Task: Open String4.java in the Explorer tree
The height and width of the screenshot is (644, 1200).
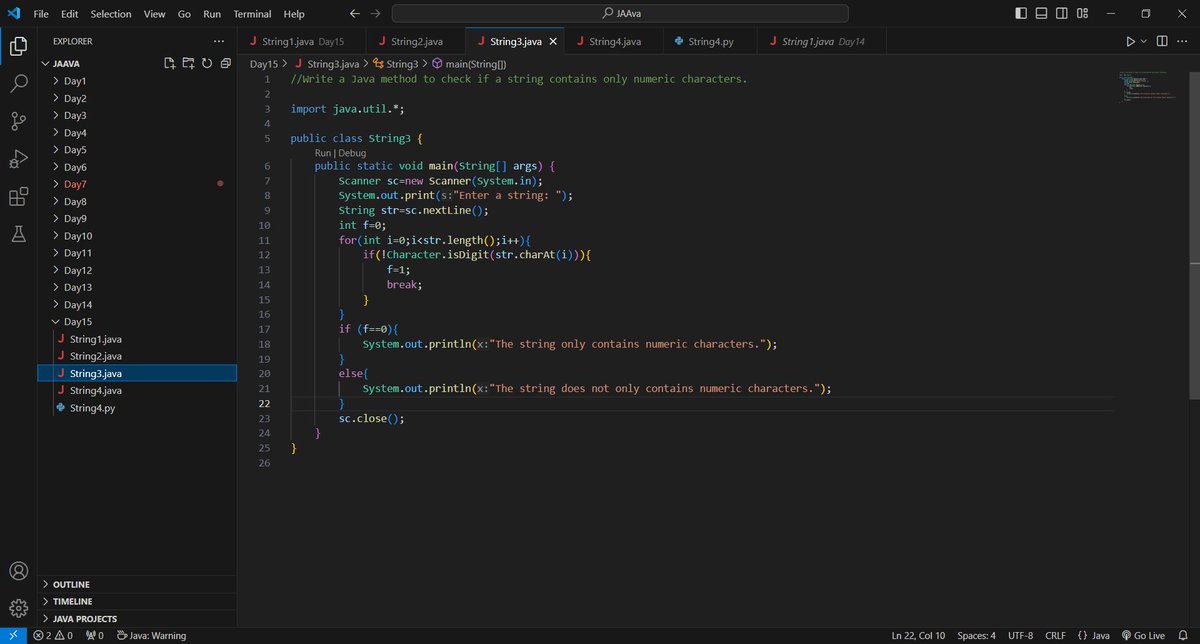Action: (137, 390)
